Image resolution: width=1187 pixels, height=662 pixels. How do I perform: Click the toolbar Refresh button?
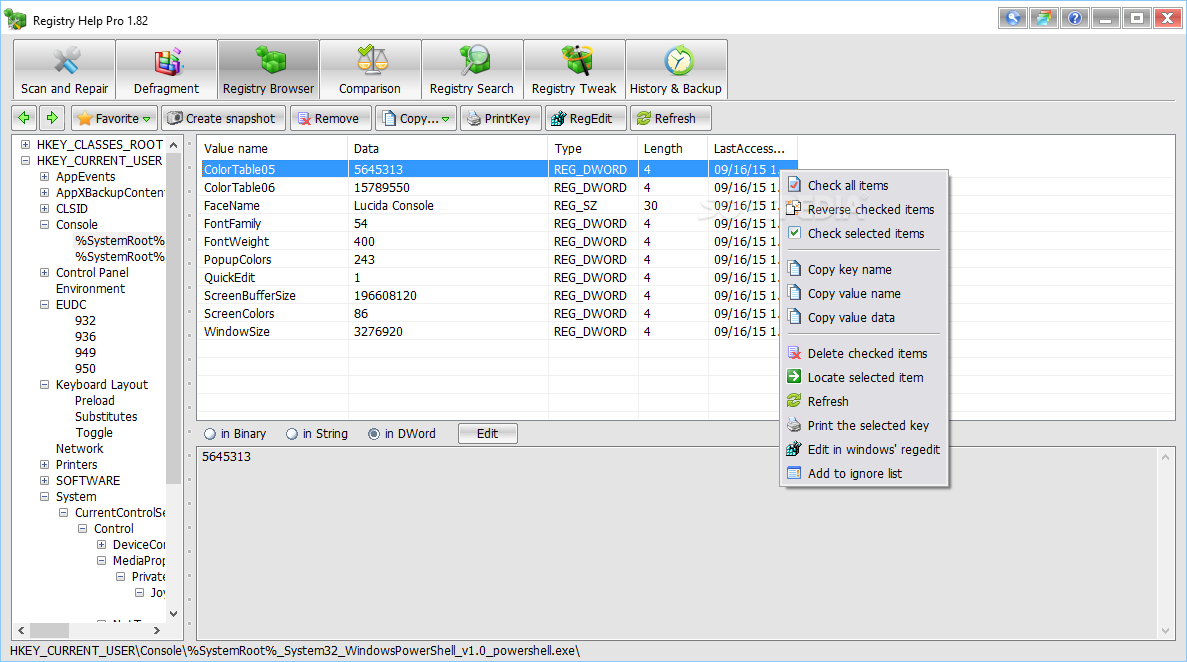[x=670, y=118]
